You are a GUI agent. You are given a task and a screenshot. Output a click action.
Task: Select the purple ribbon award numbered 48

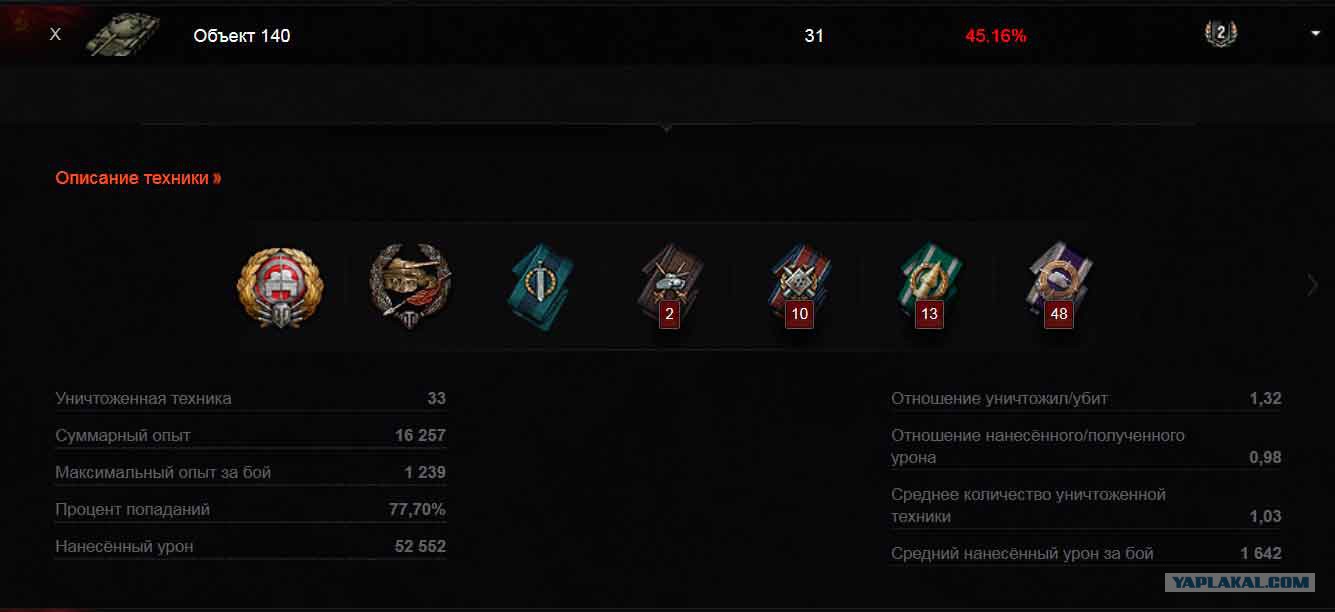1060,286
